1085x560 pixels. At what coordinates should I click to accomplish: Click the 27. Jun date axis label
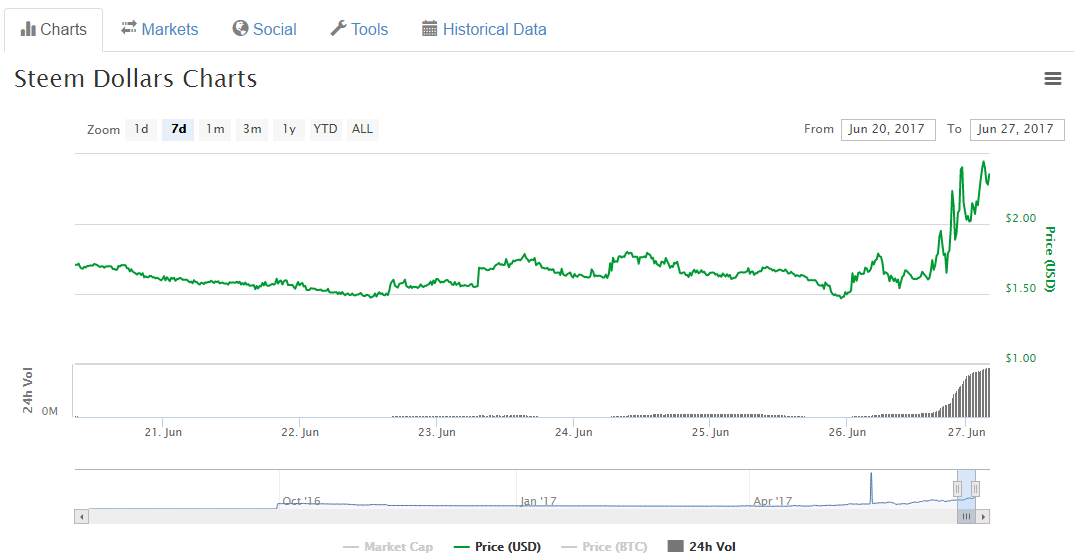click(967, 433)
